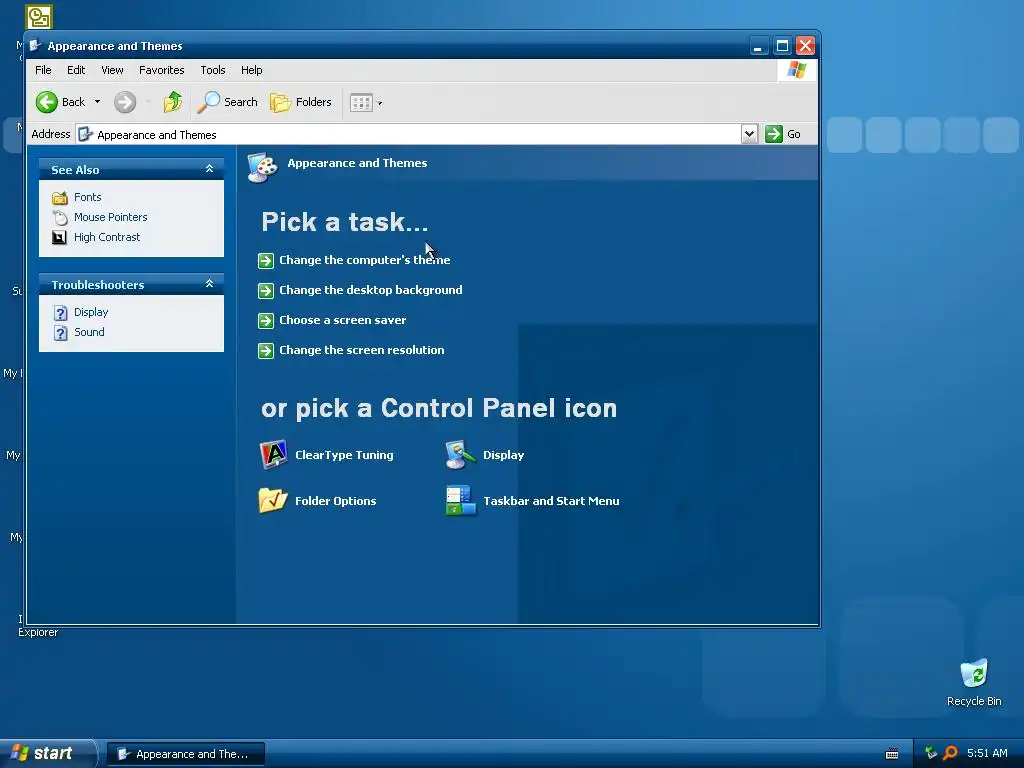Open the View menu

112,70
